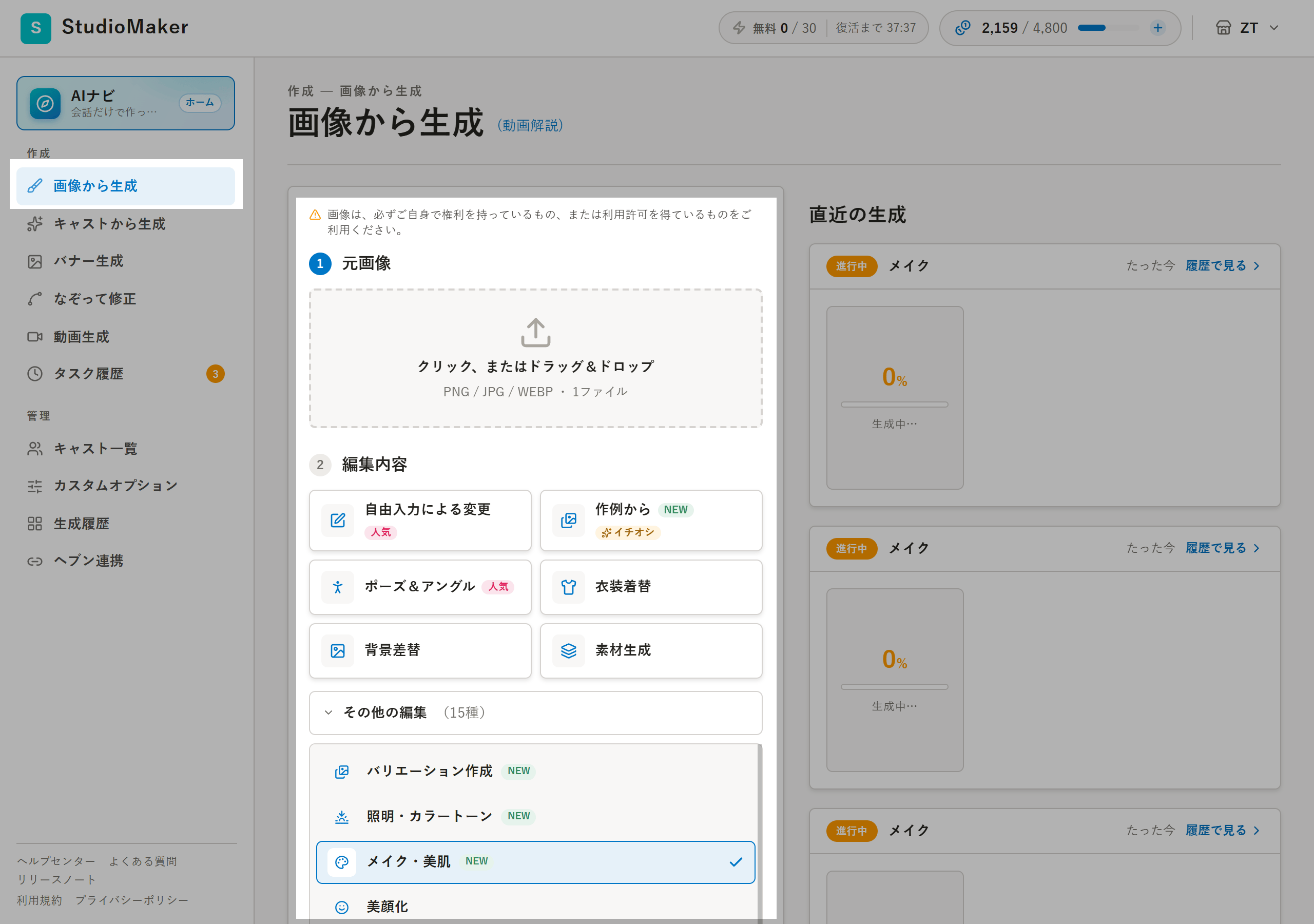Click the credit usage progress bar
Screen dimensions: 1314x924
pos(1110,28)
